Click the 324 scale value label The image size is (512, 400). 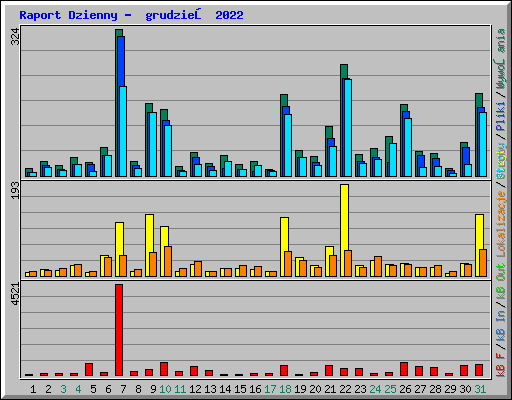click(x=15, y=36)
